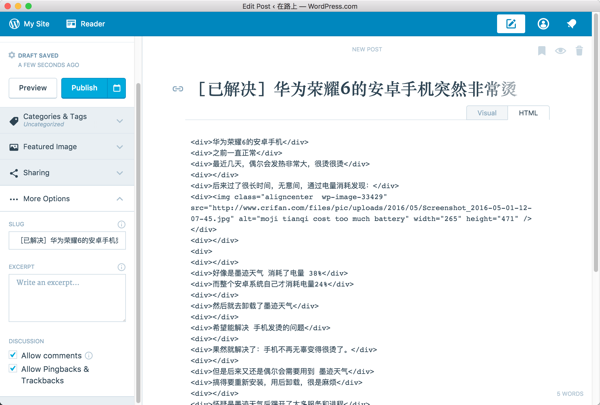
Task: Click the 'DISCUSSION' heading
Action: [26, 341]
